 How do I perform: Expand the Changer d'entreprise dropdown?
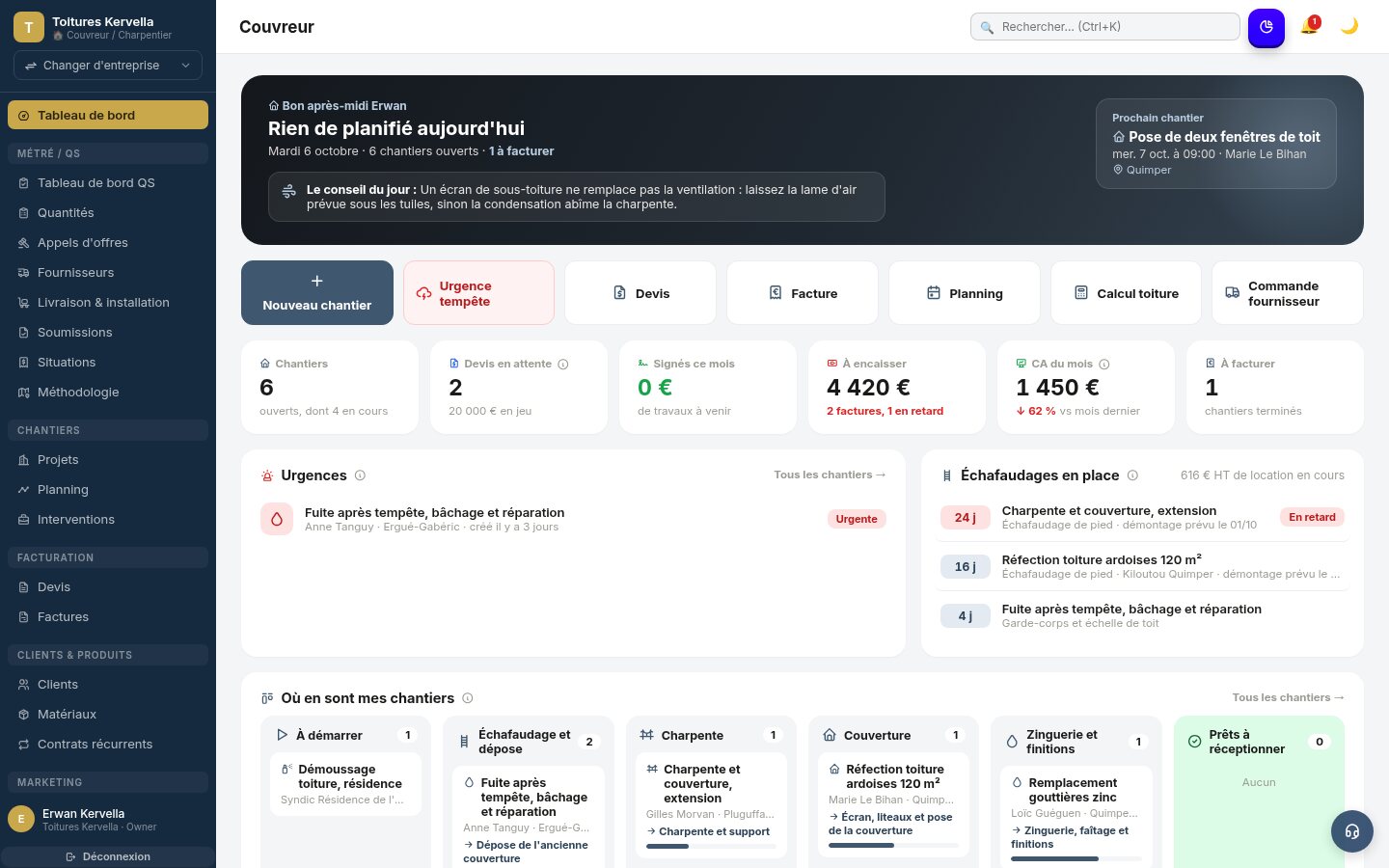108,66
